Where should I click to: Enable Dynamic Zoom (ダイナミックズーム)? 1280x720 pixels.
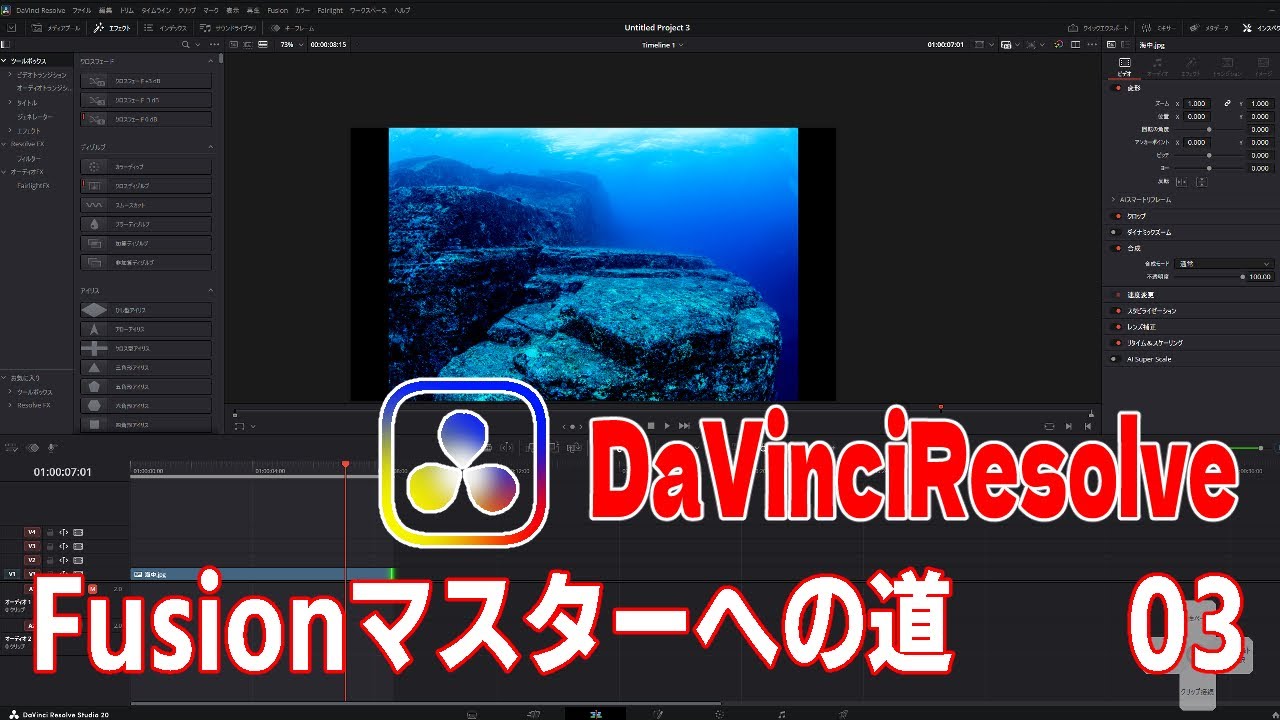(1114, 232)
